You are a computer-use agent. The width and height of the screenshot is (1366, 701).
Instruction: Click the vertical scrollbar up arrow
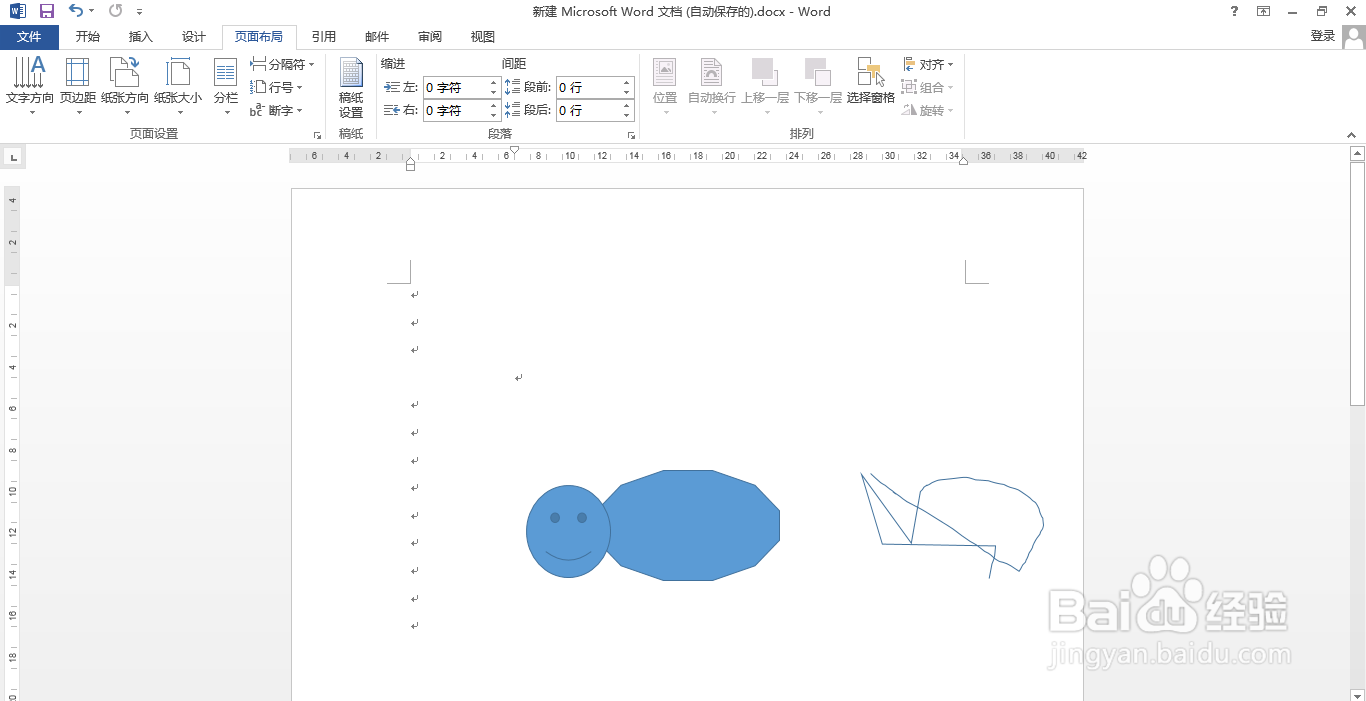1357,153
